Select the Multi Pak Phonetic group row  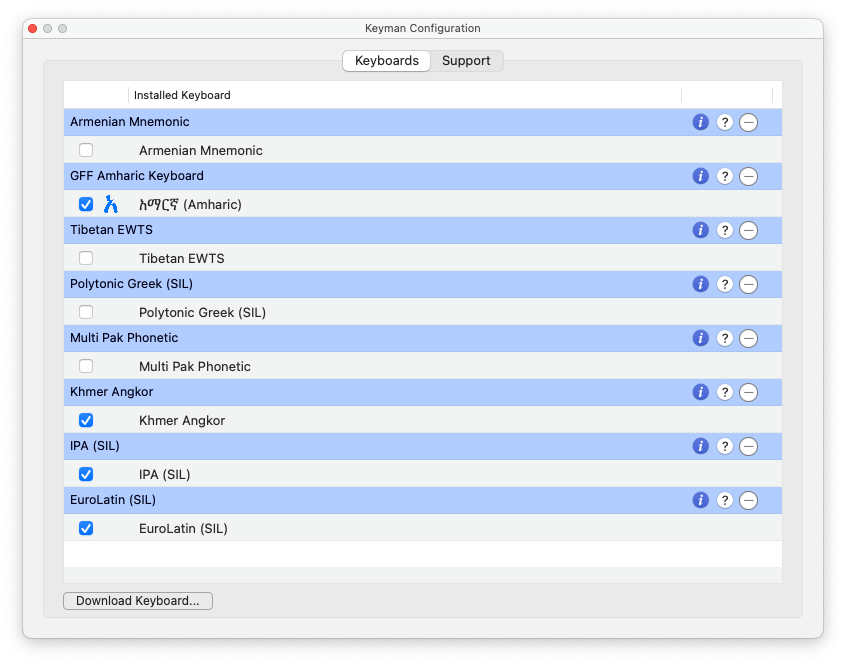point(422,338)
